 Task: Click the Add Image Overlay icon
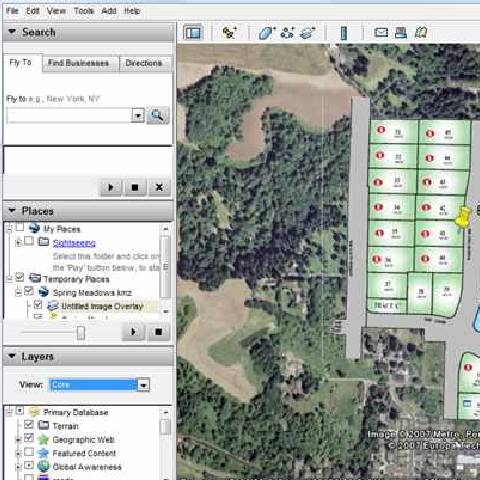coord(308,33)
